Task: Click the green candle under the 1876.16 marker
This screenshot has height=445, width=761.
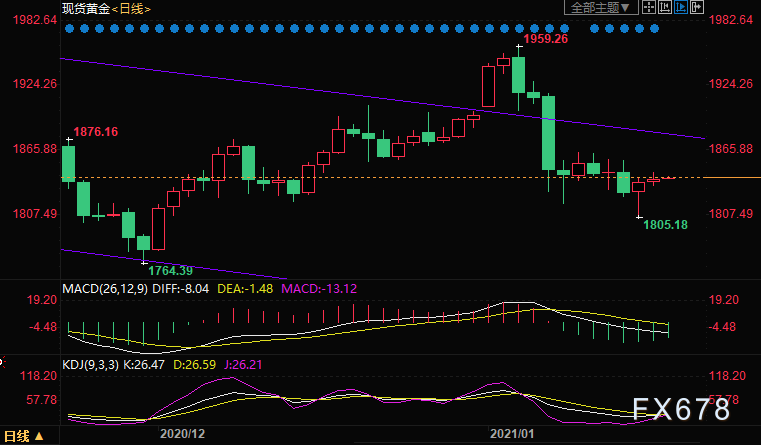Action: point(68,164)
